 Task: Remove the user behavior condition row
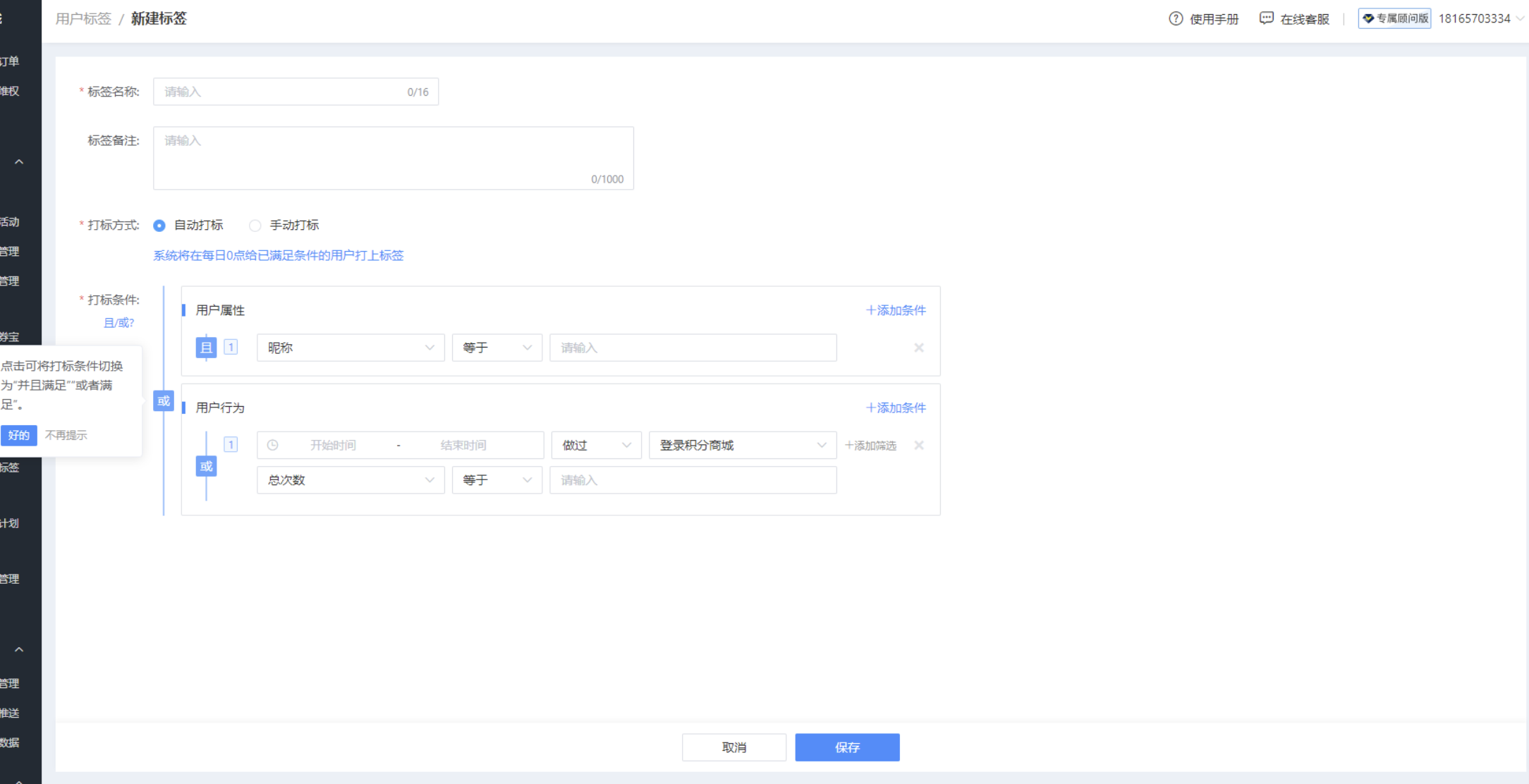[918, 446]
